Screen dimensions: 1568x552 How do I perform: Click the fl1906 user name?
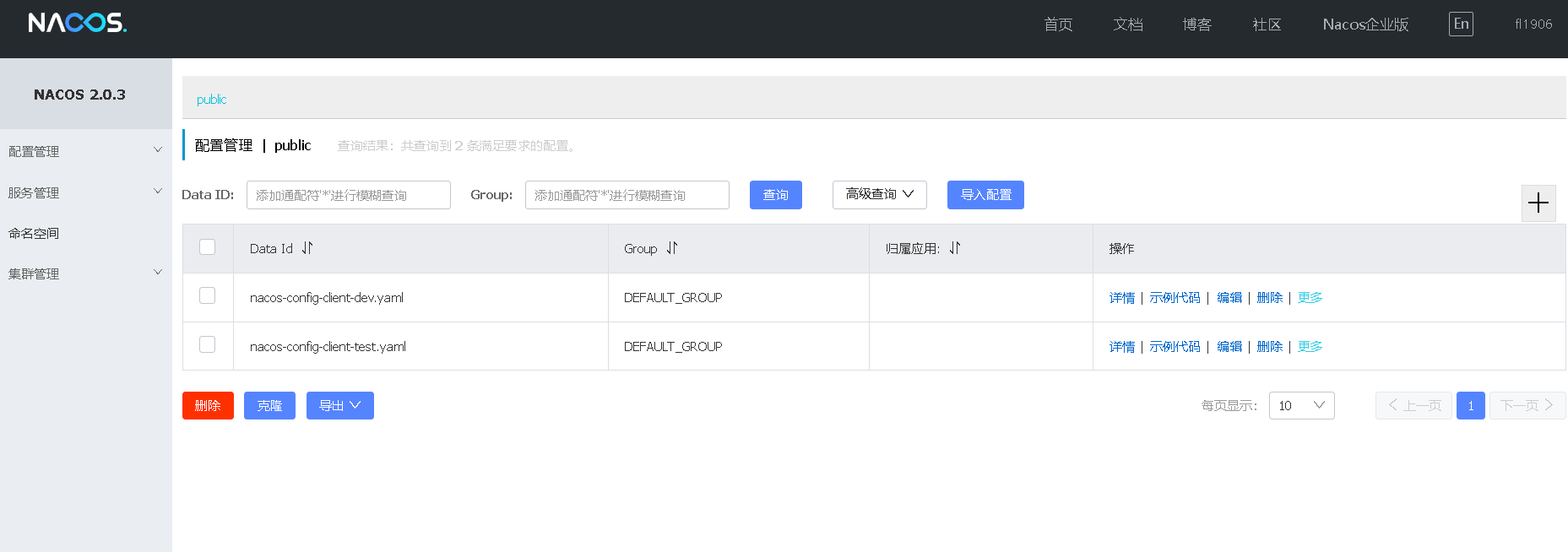[x=1533, y=24]
